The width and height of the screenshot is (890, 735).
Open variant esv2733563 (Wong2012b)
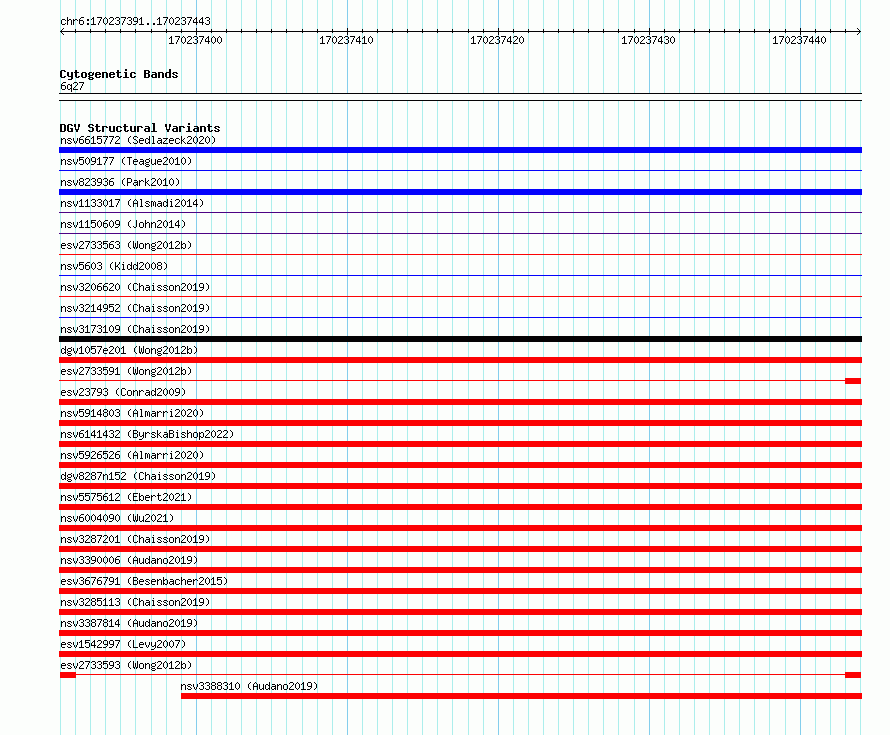tap(126, 245)
